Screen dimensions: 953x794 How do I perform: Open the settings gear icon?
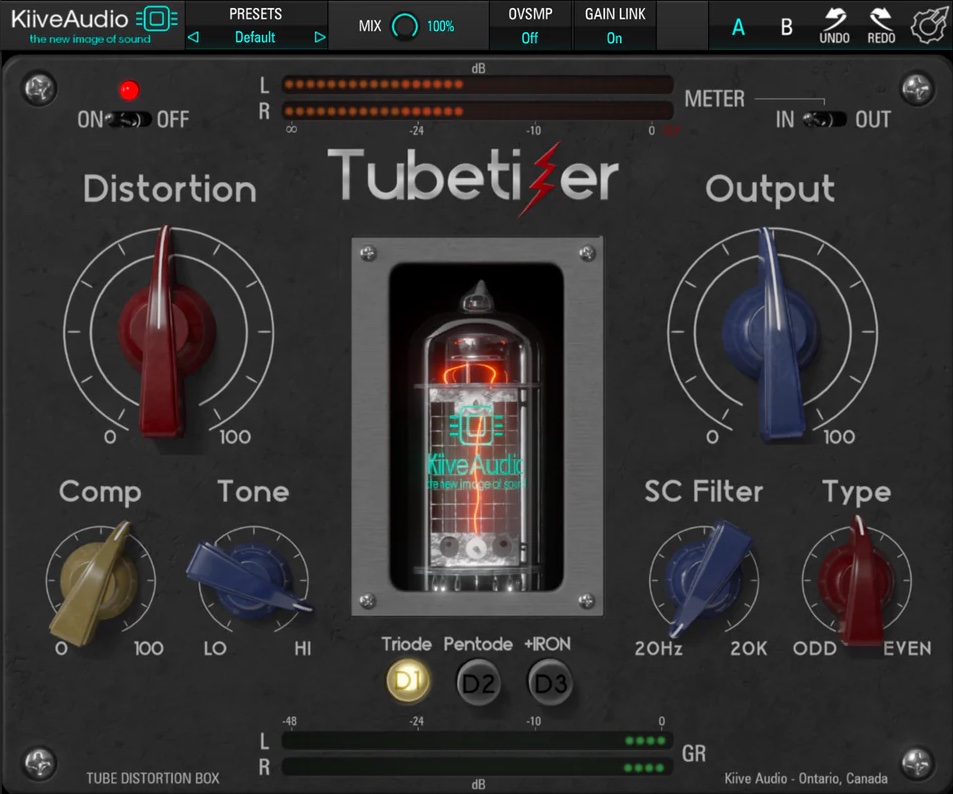coord(928,24)
